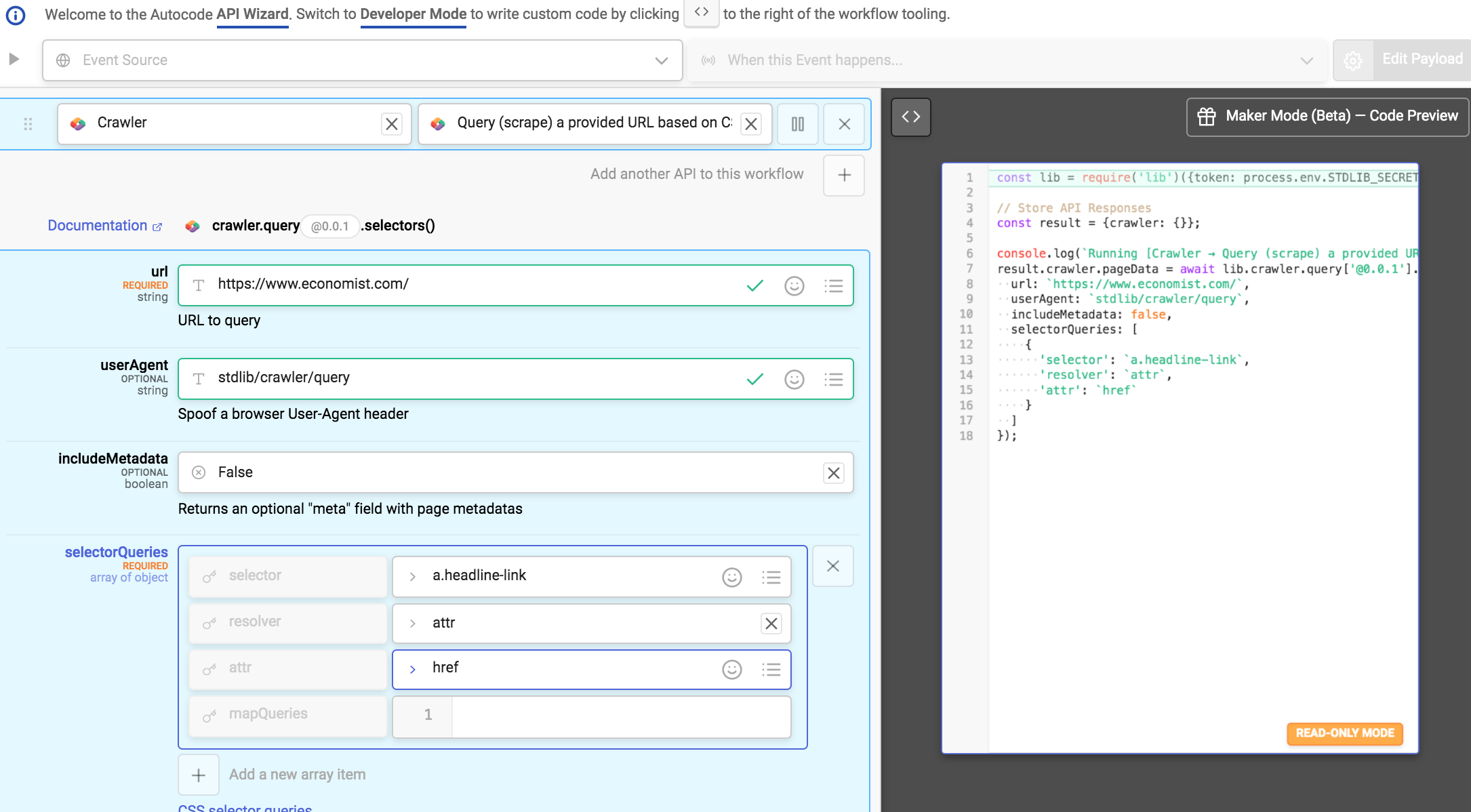Screen dimensions: 1471x812
Task: Clear the attr resolver value
Action: pyautogui.click(x=771, y=624)
